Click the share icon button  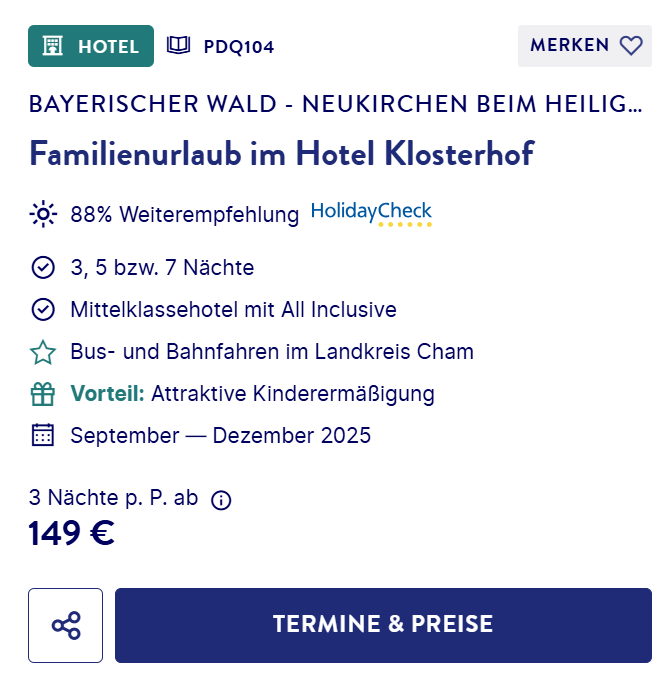tap(66, 625)
